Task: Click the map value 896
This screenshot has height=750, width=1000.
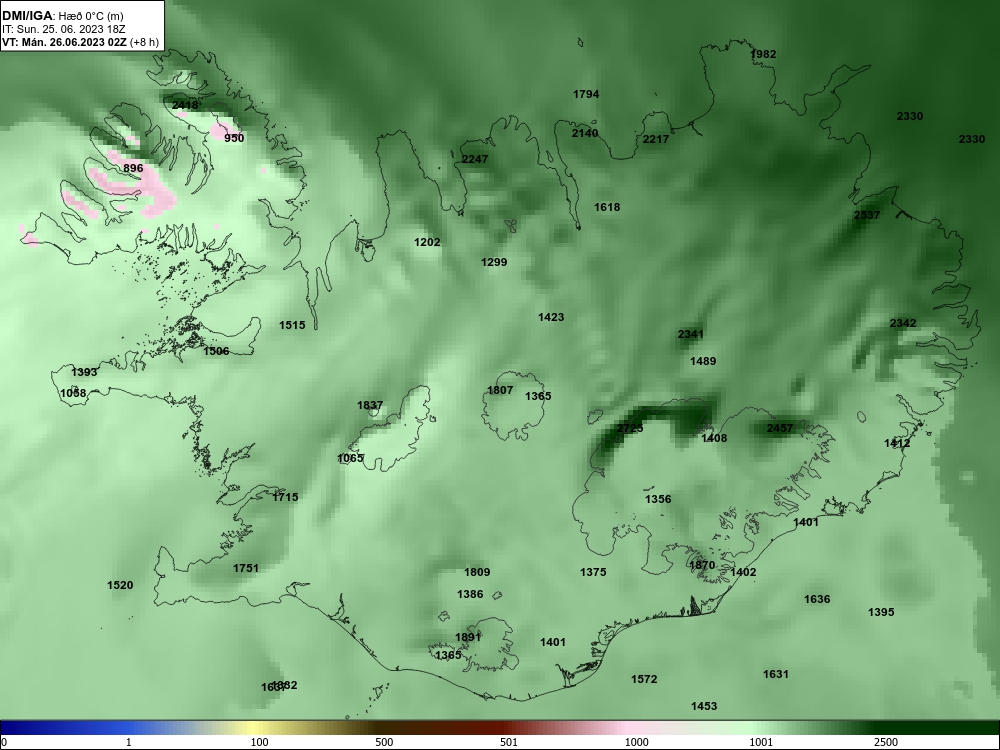Action: coord(133,168)
